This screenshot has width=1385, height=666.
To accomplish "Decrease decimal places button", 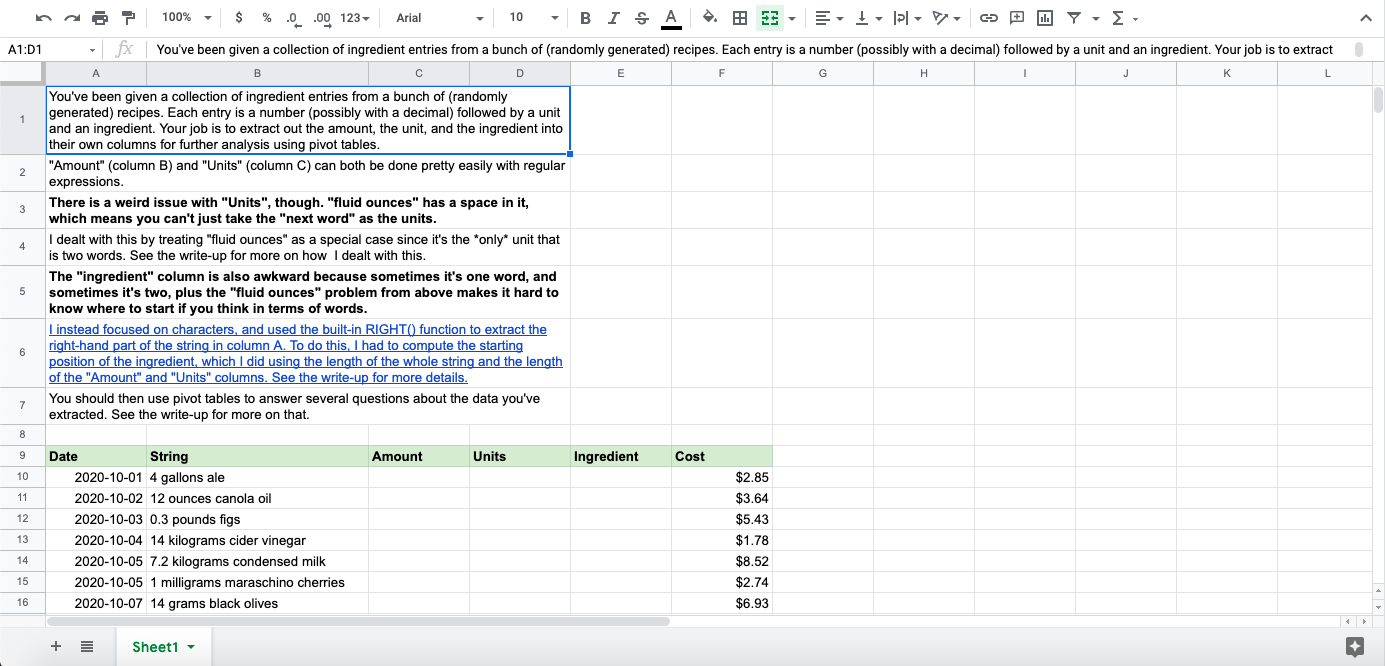I will (x=293, y=18).
